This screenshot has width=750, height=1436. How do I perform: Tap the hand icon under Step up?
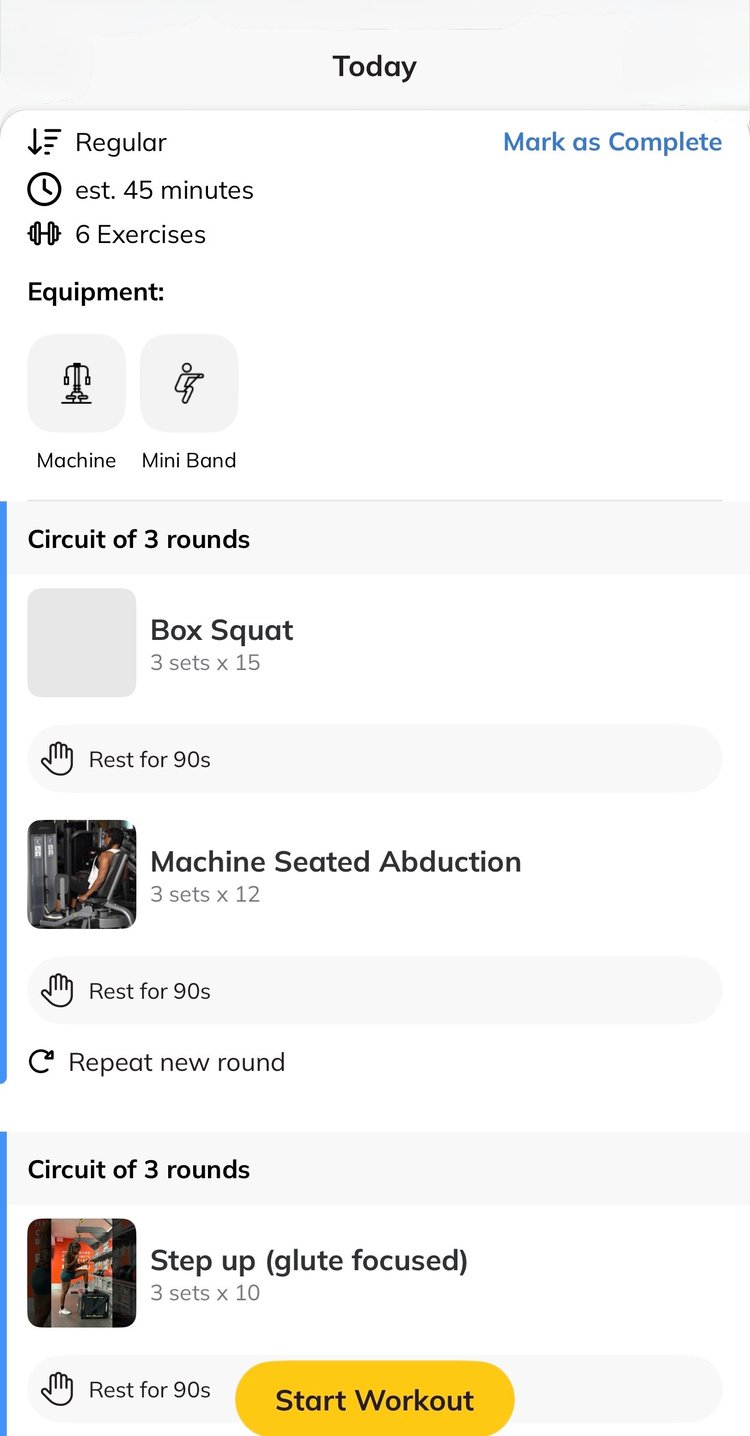click(58, 1389)
